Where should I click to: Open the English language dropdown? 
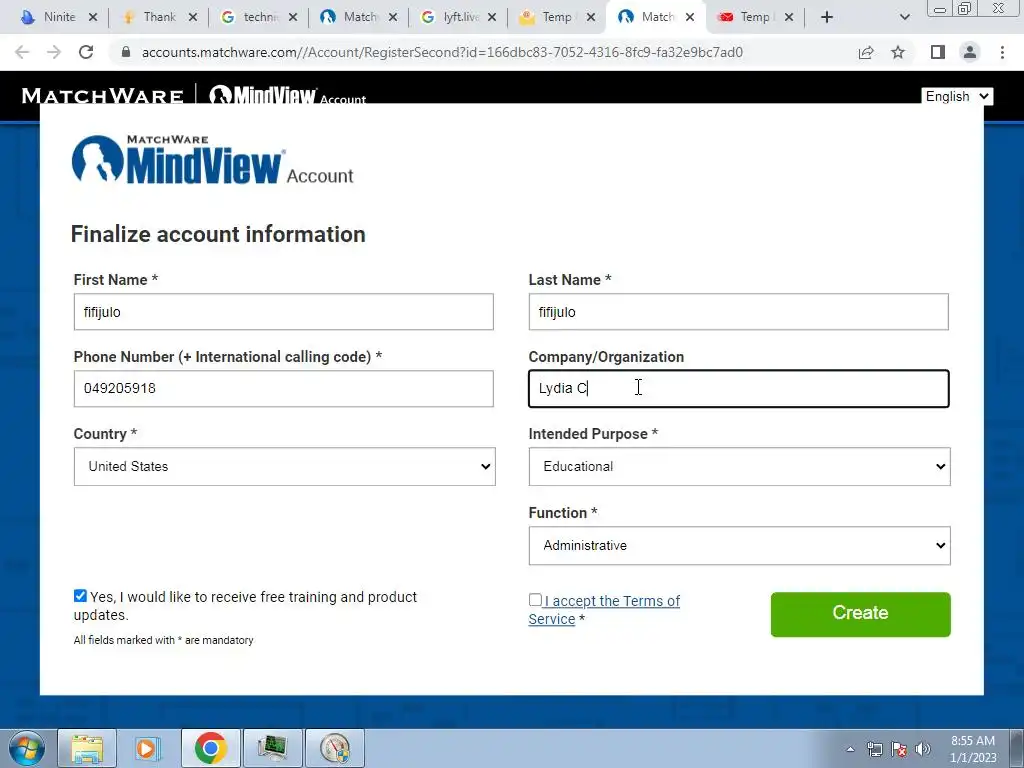957,97
